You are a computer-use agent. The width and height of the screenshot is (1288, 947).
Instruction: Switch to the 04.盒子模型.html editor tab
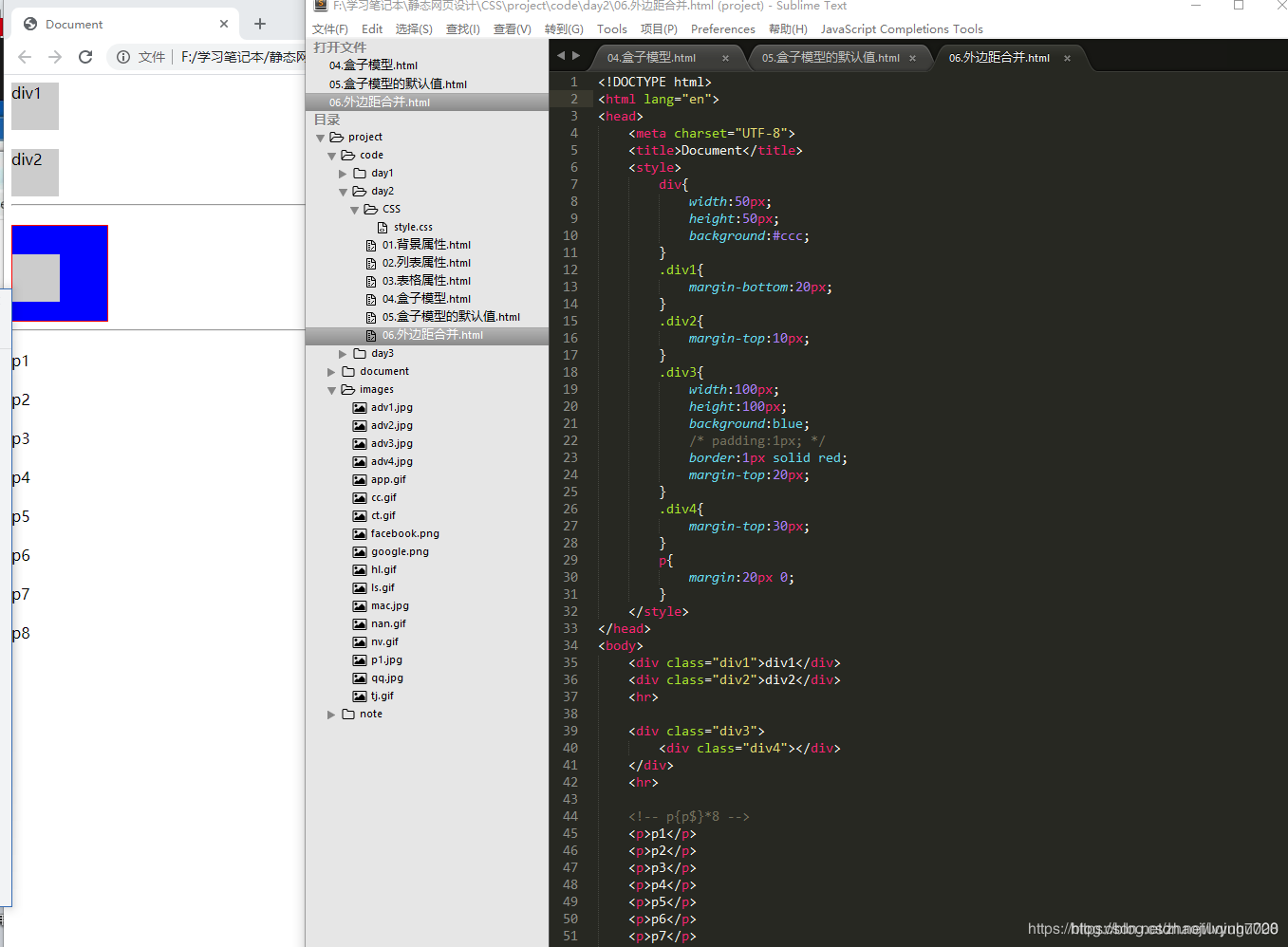651,58
